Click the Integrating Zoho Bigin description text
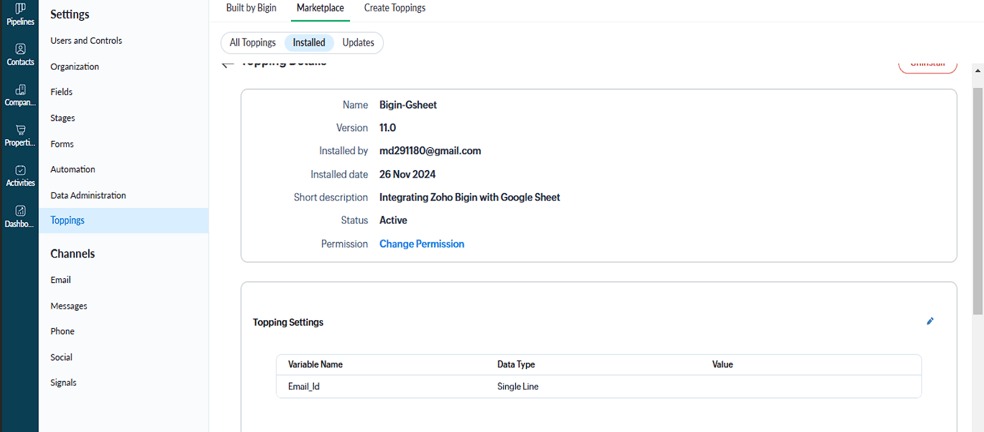 (469, 197)
